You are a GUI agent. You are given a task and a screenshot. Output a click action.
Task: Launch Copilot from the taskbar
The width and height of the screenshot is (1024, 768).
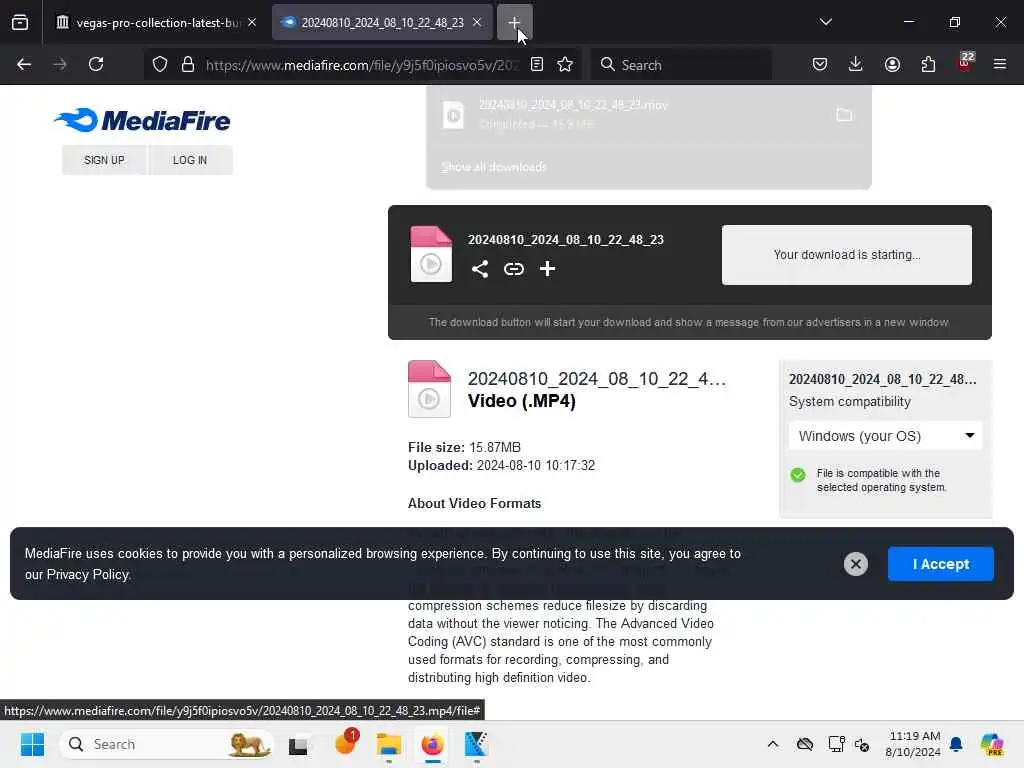[991, 744]
